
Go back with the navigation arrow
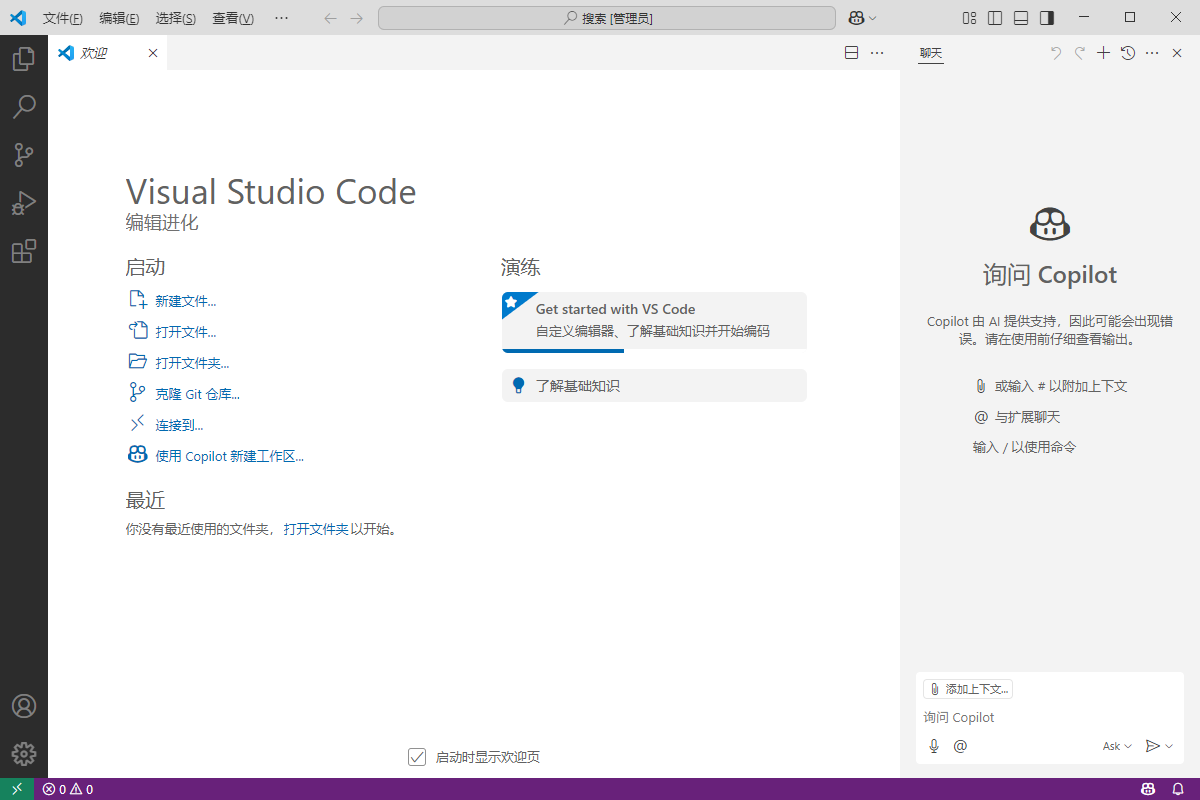(331, 18)
